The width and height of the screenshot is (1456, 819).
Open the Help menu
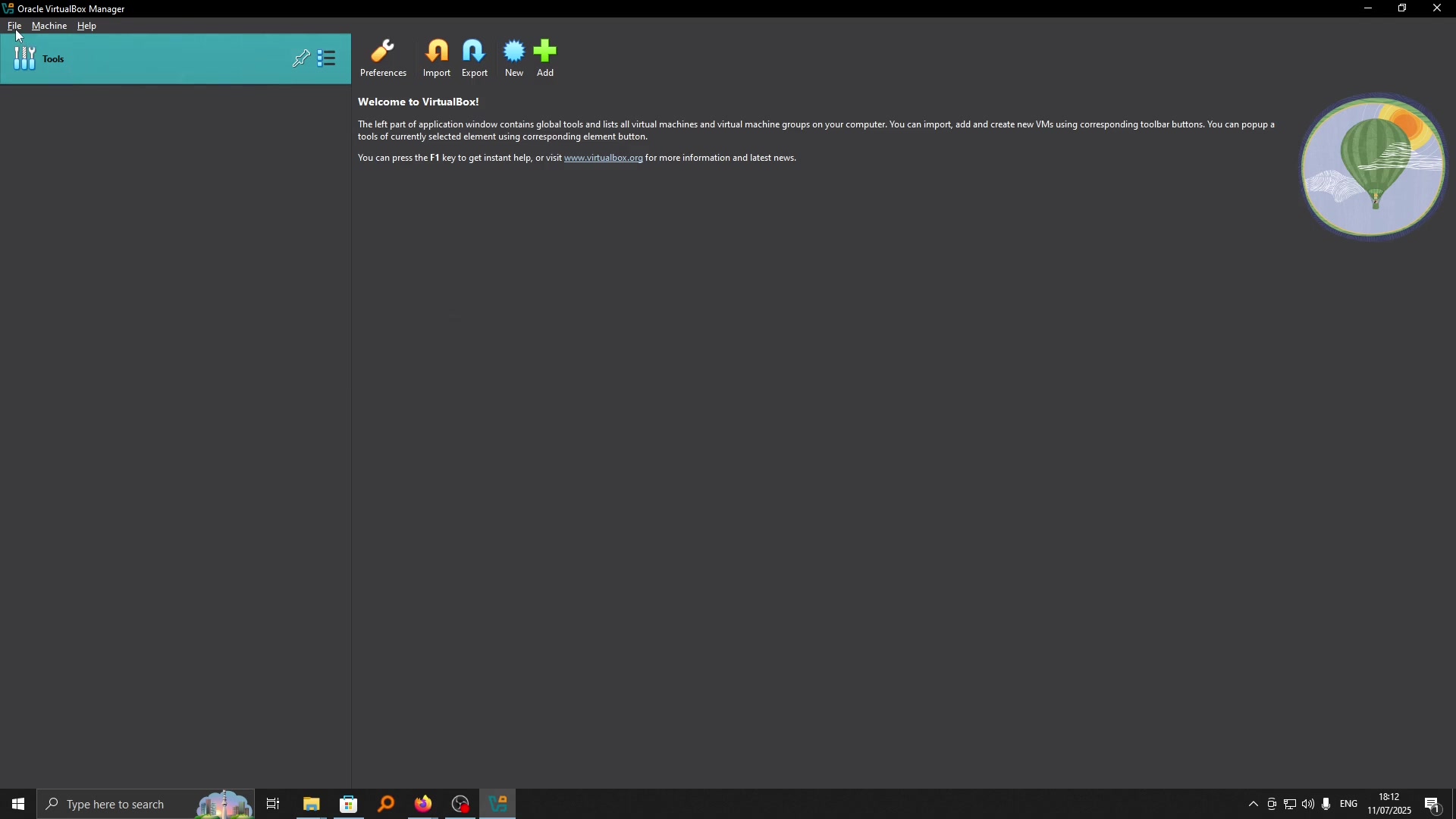87,26
